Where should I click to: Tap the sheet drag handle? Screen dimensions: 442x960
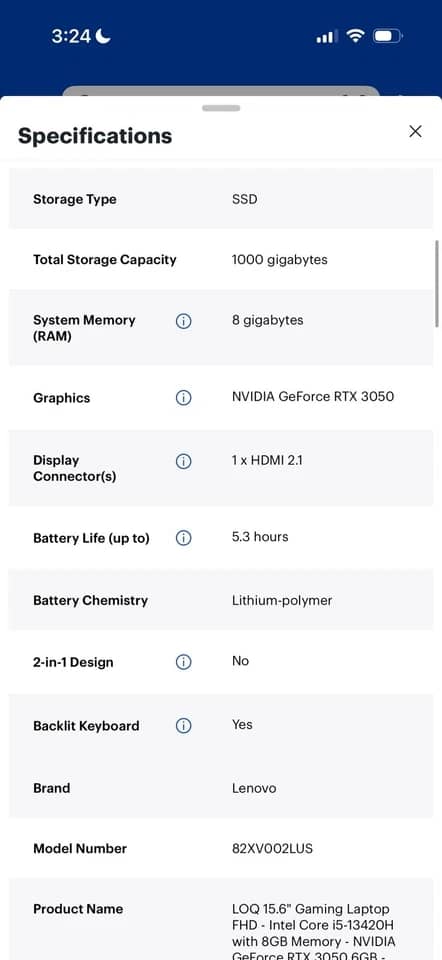pyautogui.click(x=221, y=108)
